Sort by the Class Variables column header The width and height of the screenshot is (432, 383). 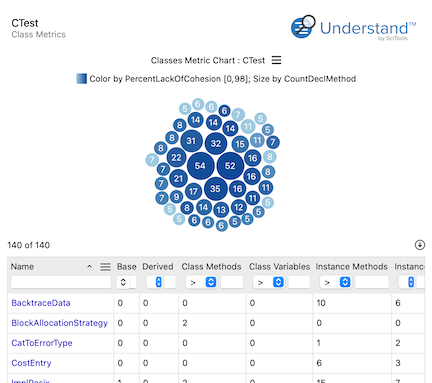279,267
